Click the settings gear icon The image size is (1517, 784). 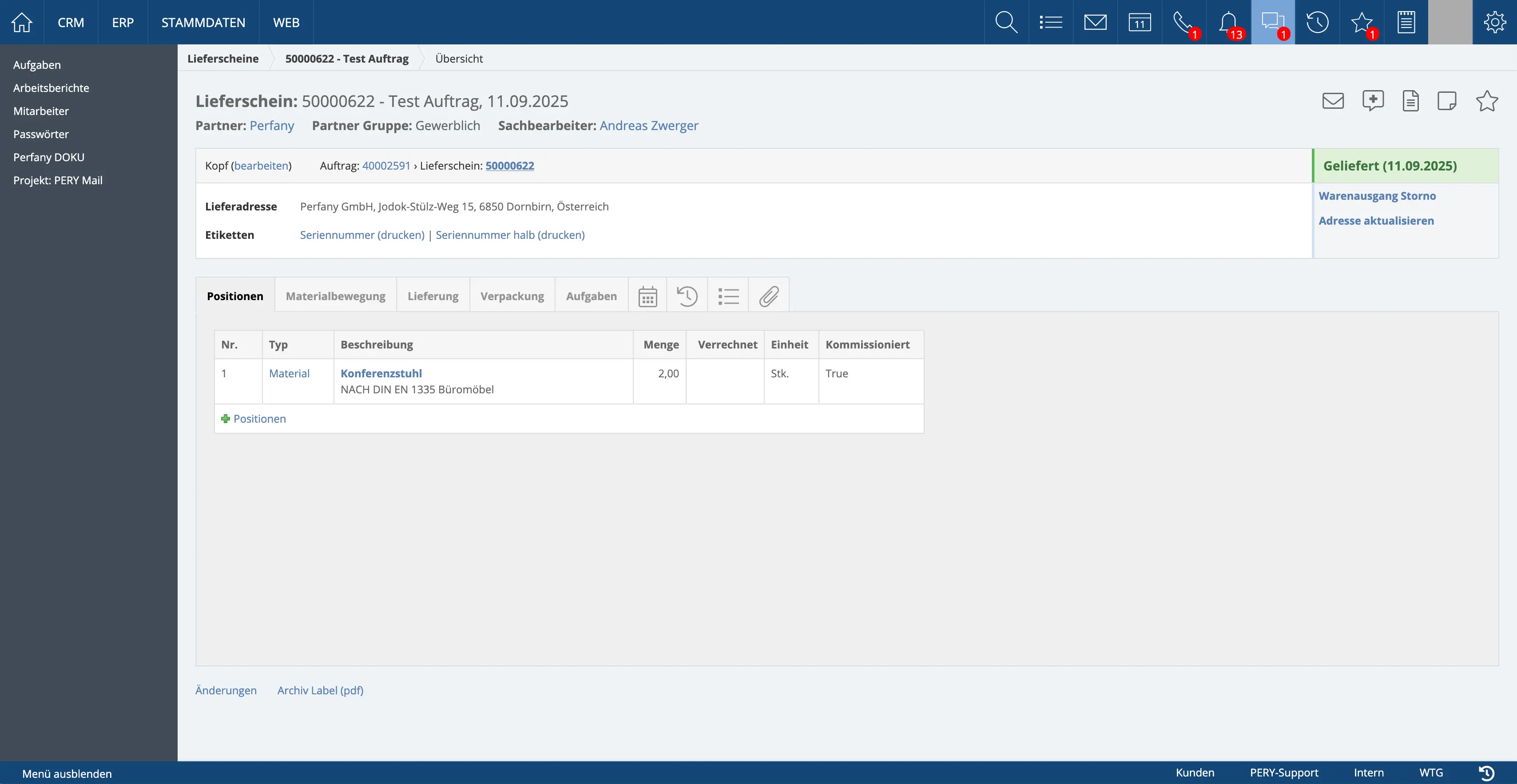1494,22
